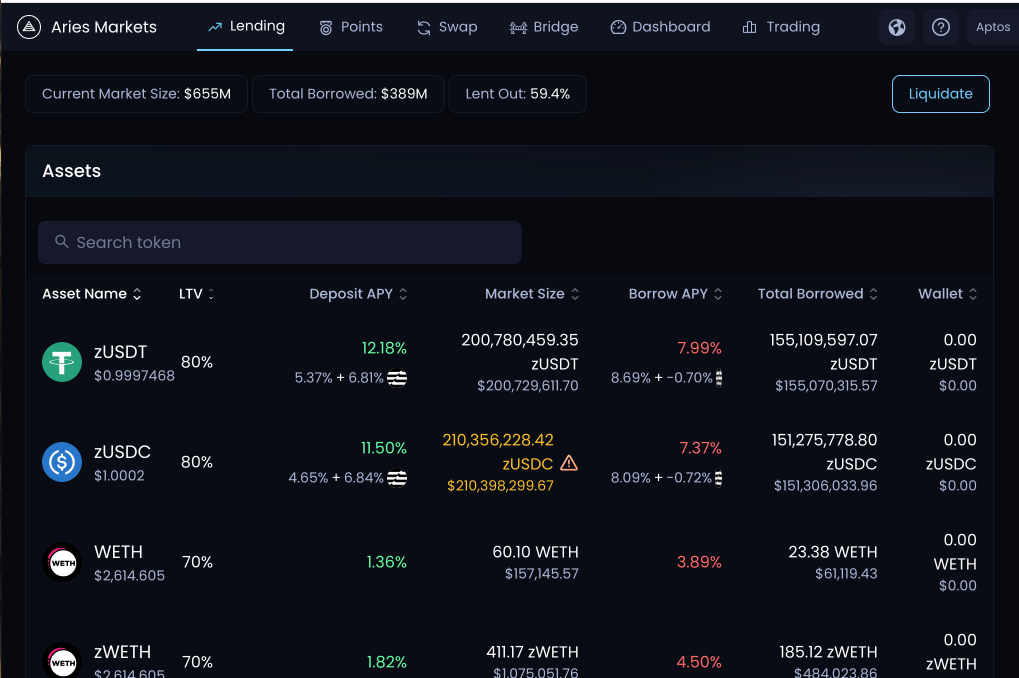Click the WETH token icon

tap(62, 562)
